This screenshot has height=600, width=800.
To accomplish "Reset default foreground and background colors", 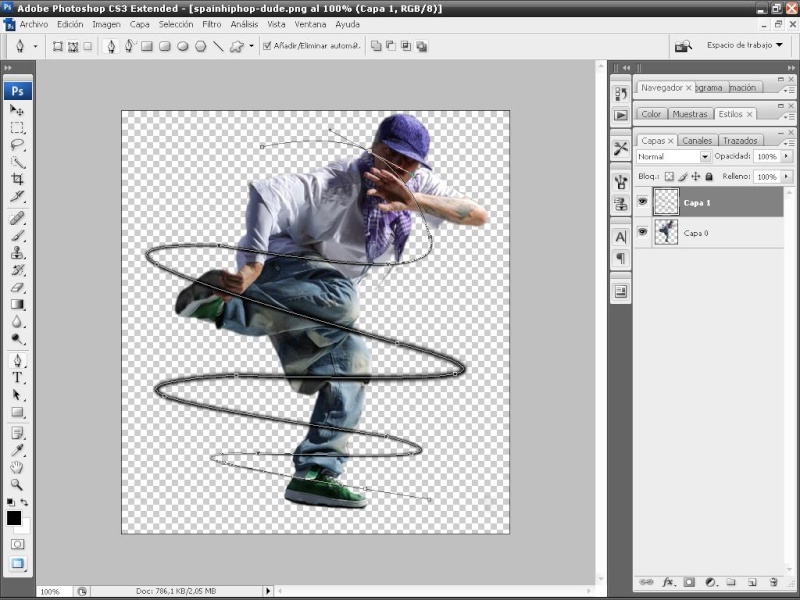I will (10, 502).
